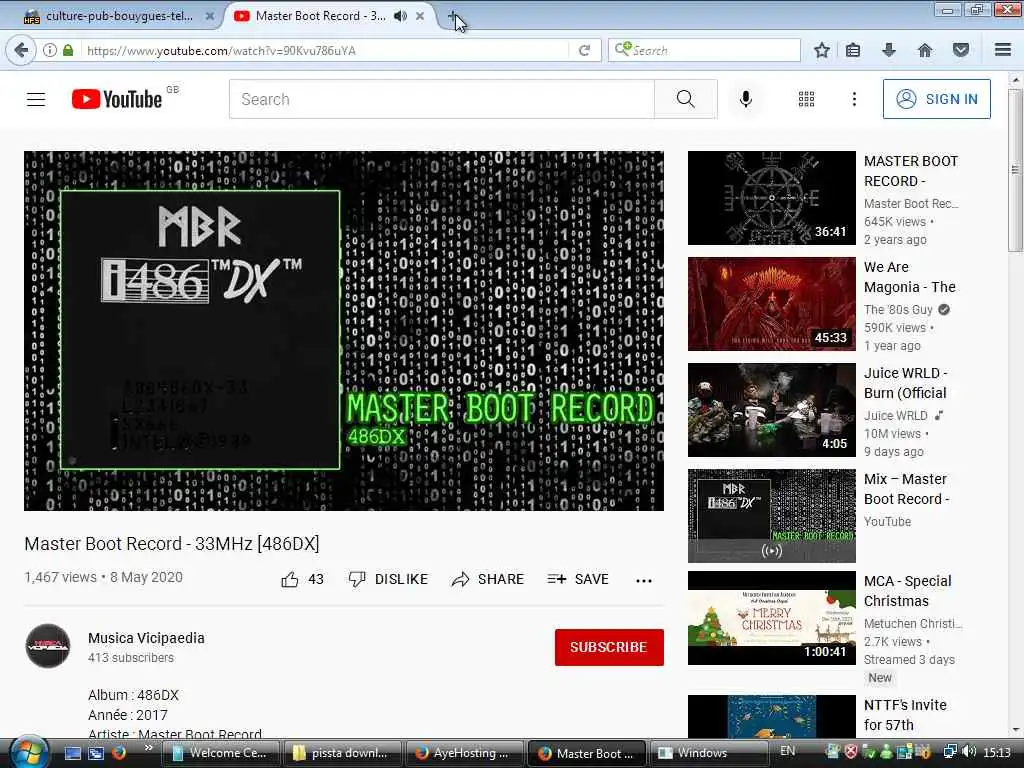This screenshot has height=768, width=1024.
Task: Open YouTube settings three-dot menu
Action: 854,99
